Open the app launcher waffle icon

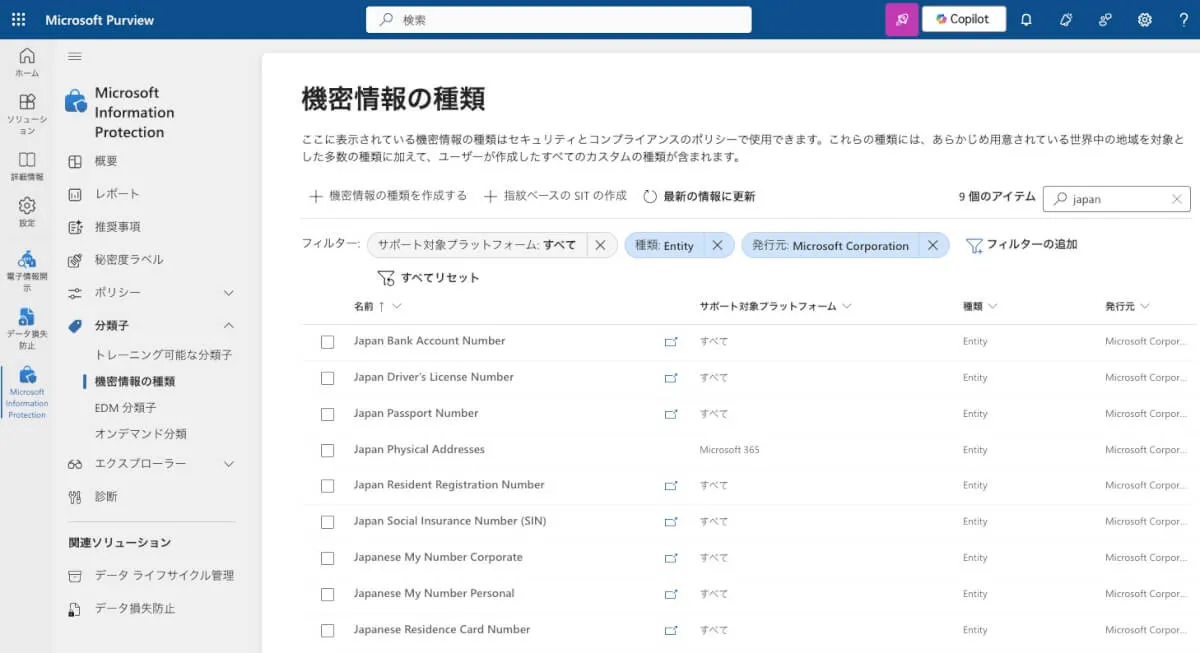18,19
